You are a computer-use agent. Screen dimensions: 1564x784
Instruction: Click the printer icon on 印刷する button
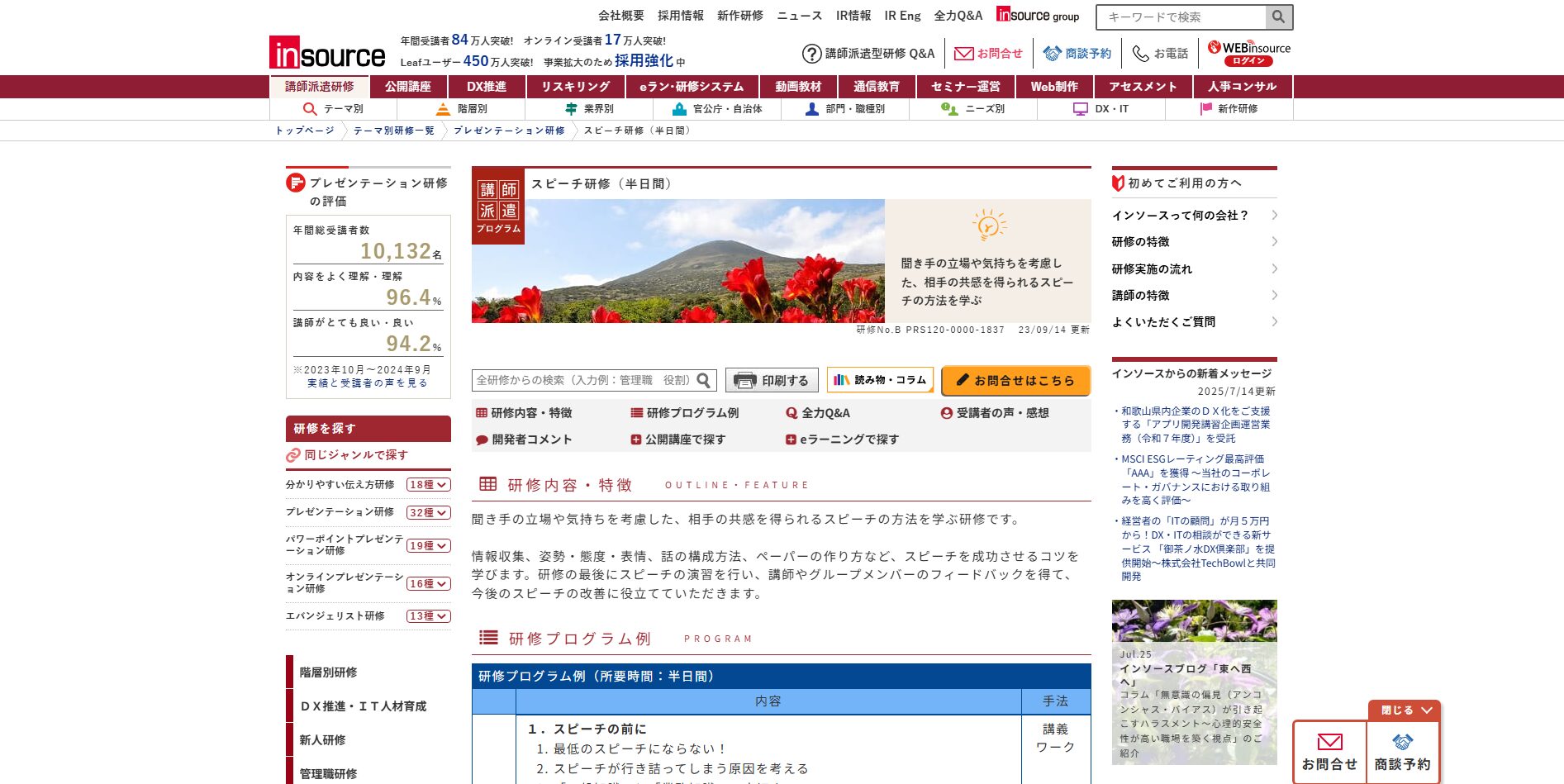tap(745, 381)
